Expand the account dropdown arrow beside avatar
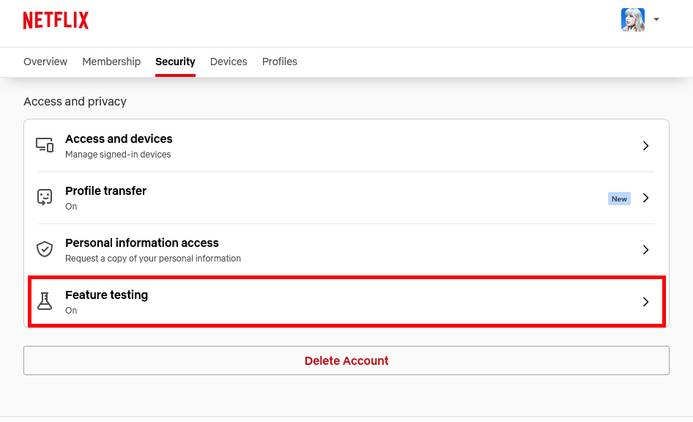Screen dimensions: 693x422 [x=656, y=19]
